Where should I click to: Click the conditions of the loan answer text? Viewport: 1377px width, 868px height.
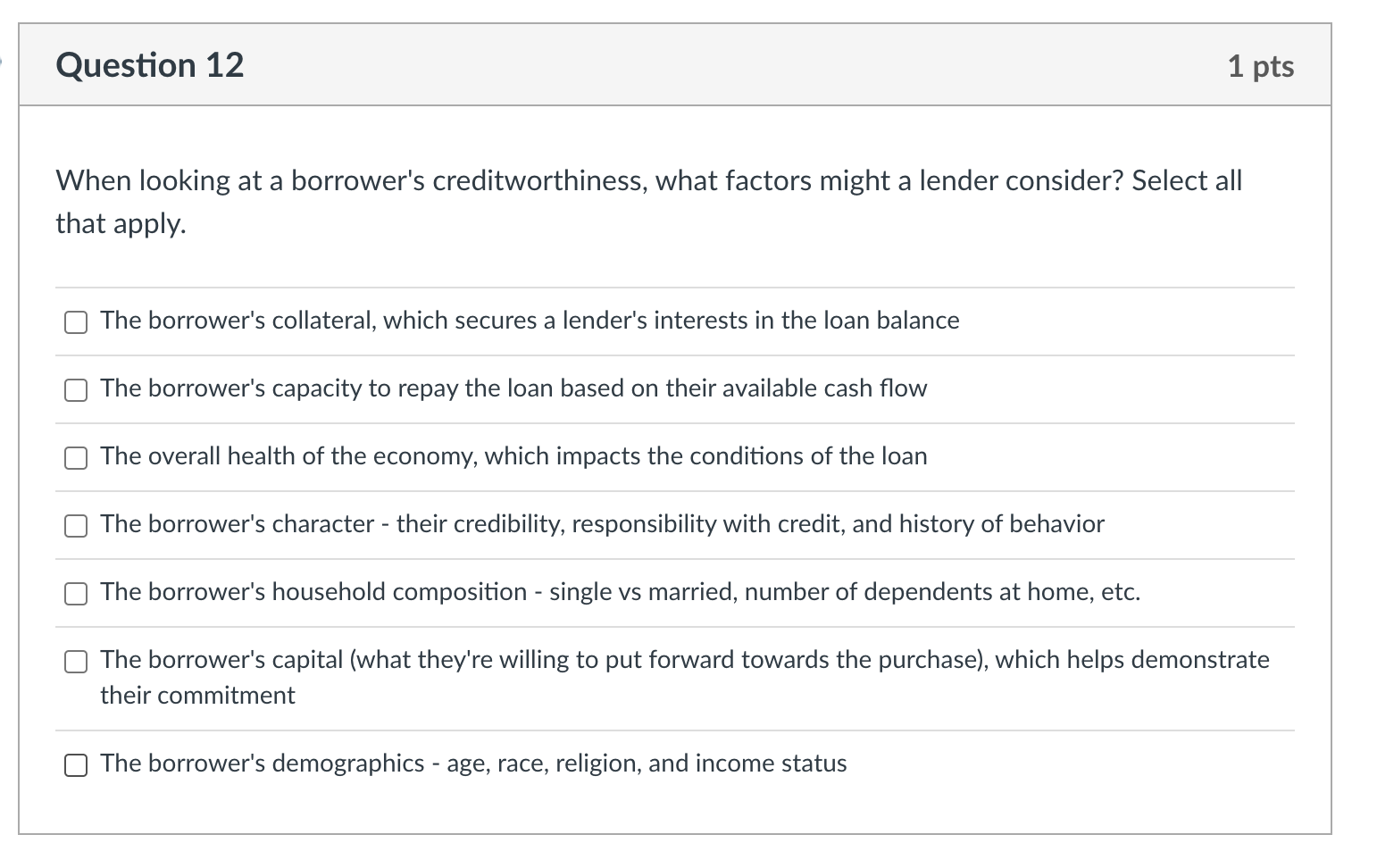513,456
